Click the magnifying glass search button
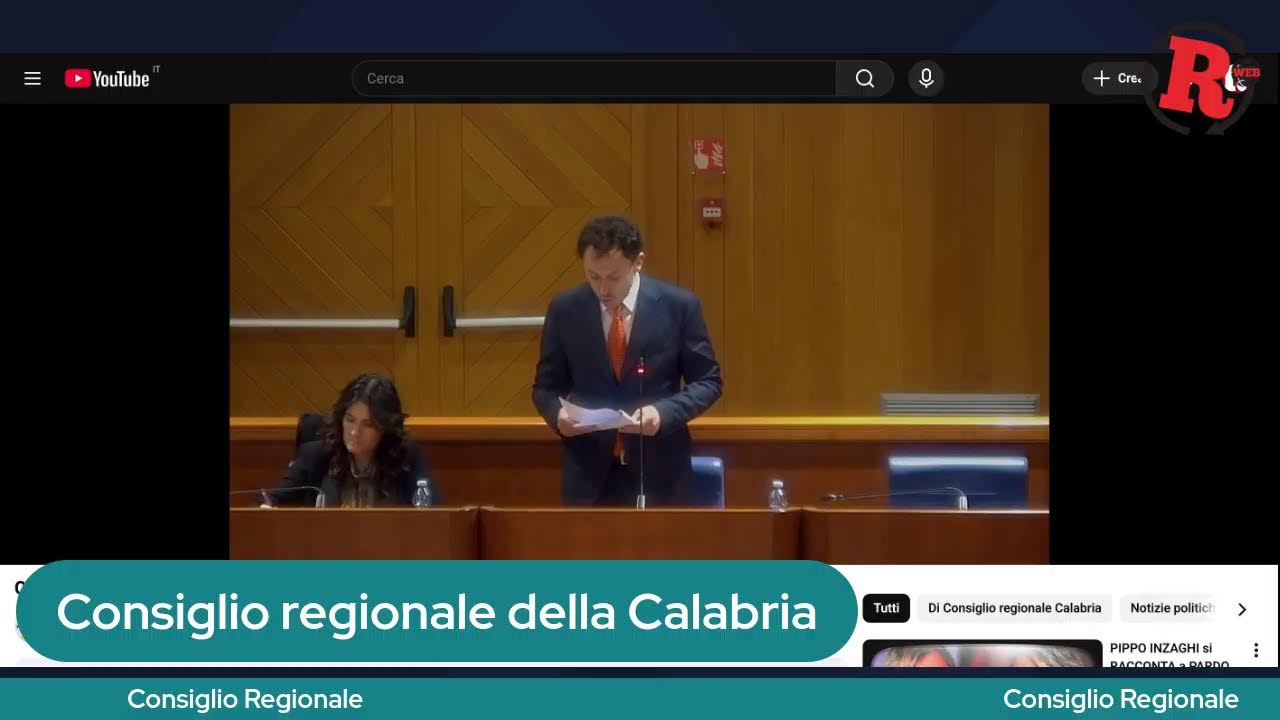This screenshot has height=720, width=1280. click(865, 78)
